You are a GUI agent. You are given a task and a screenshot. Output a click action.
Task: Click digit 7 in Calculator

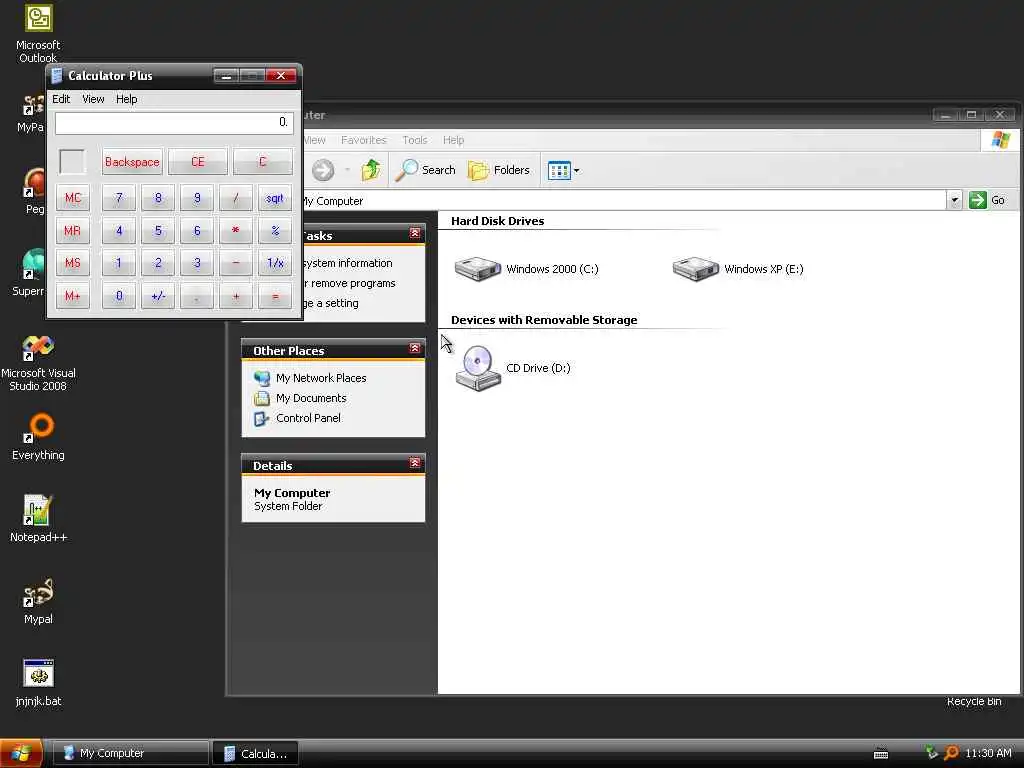coord(119,198)
